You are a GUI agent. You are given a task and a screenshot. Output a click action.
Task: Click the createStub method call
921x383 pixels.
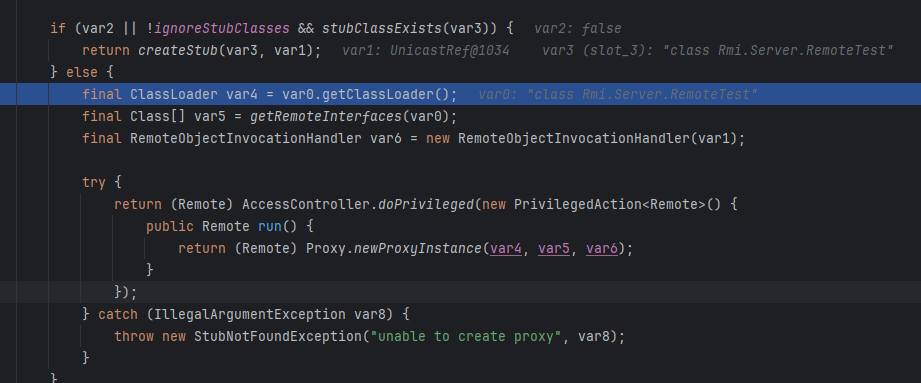click(x=174, y=51)
